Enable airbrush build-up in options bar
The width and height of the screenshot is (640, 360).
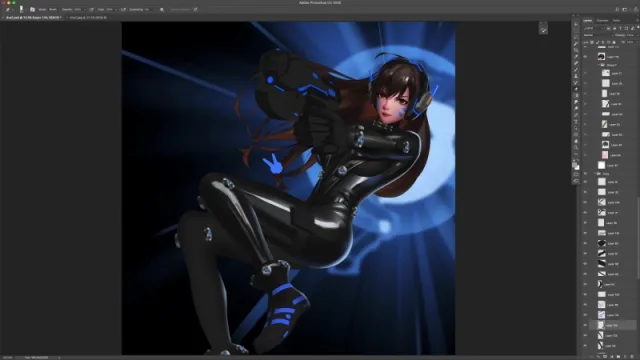[123, 9]
